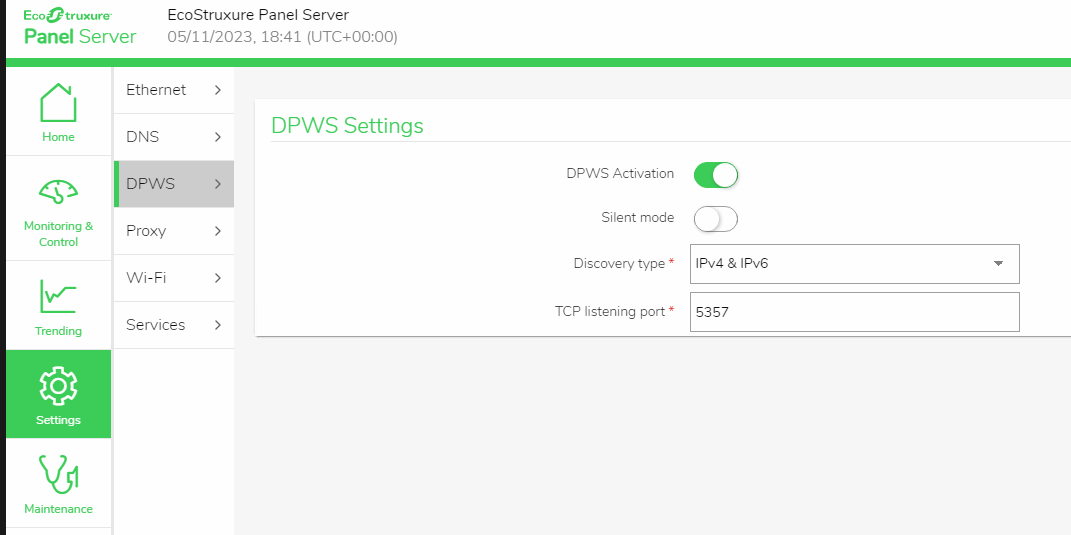Click the Discovery type label
This screenshot has width=1071, height=535.
[619, 263]
